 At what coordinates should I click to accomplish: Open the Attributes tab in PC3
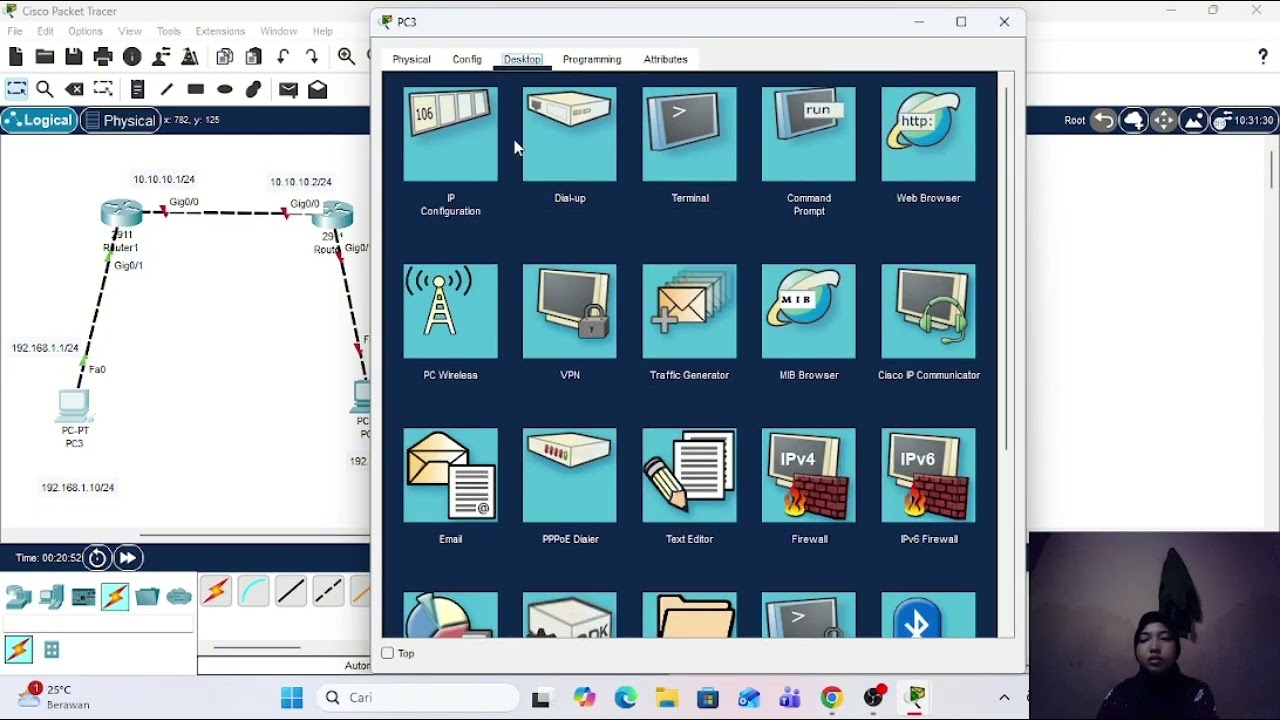(x=666, y=59)
